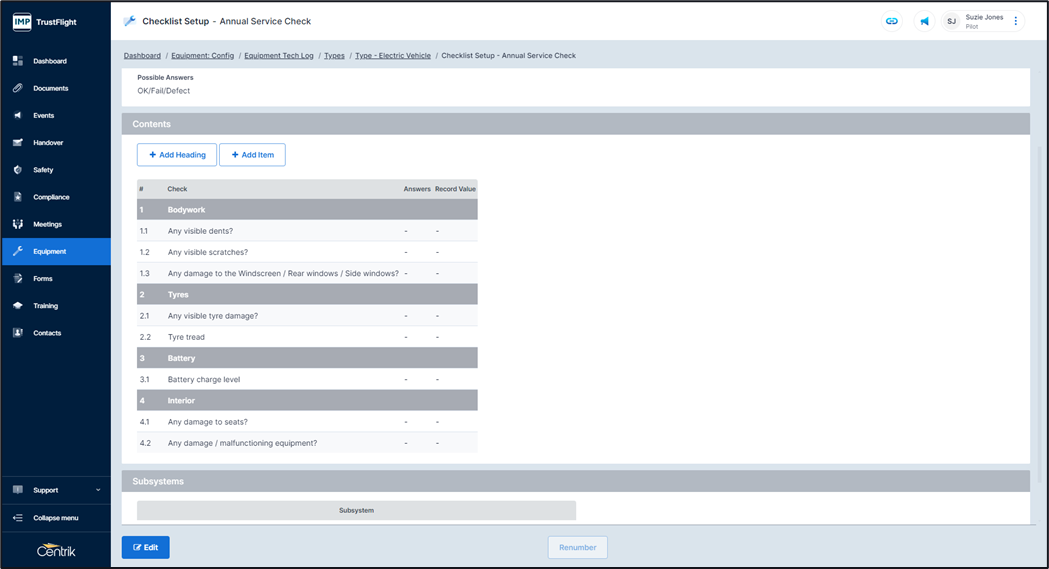1049x569 pixels.
Task: Open the Compliance sidebar item
Action: [x=51, y=197]
